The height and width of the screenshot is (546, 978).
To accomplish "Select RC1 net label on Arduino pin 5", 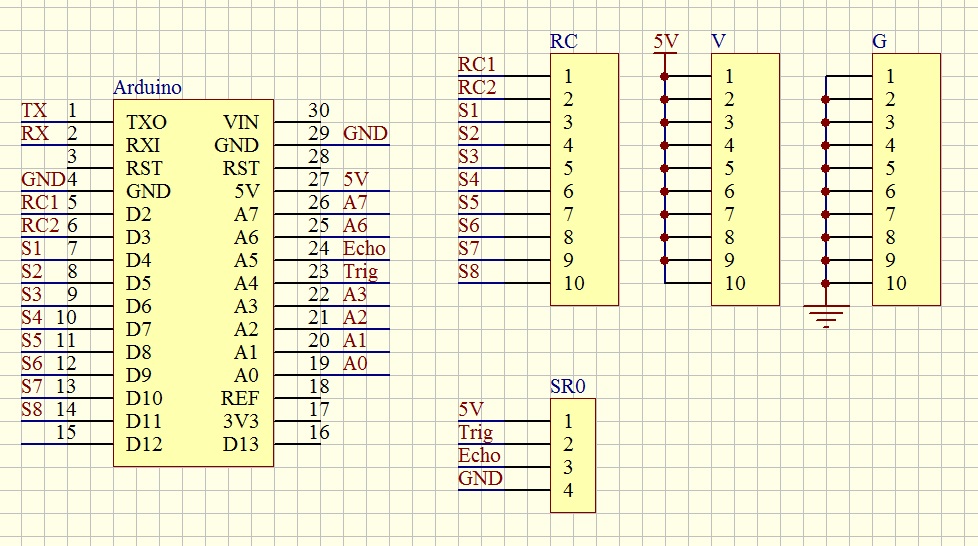I will point(40,203).
